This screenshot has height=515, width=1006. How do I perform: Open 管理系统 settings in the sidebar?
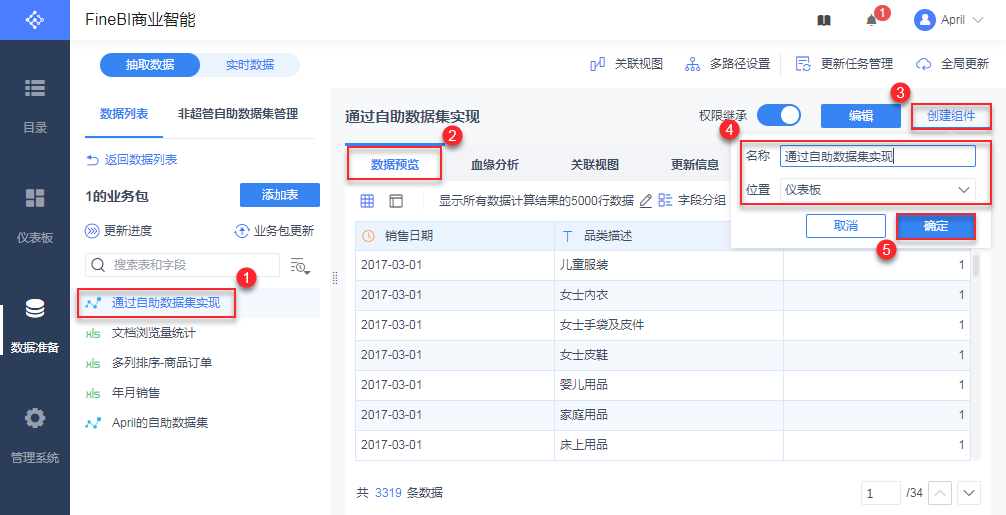(35, 436)
